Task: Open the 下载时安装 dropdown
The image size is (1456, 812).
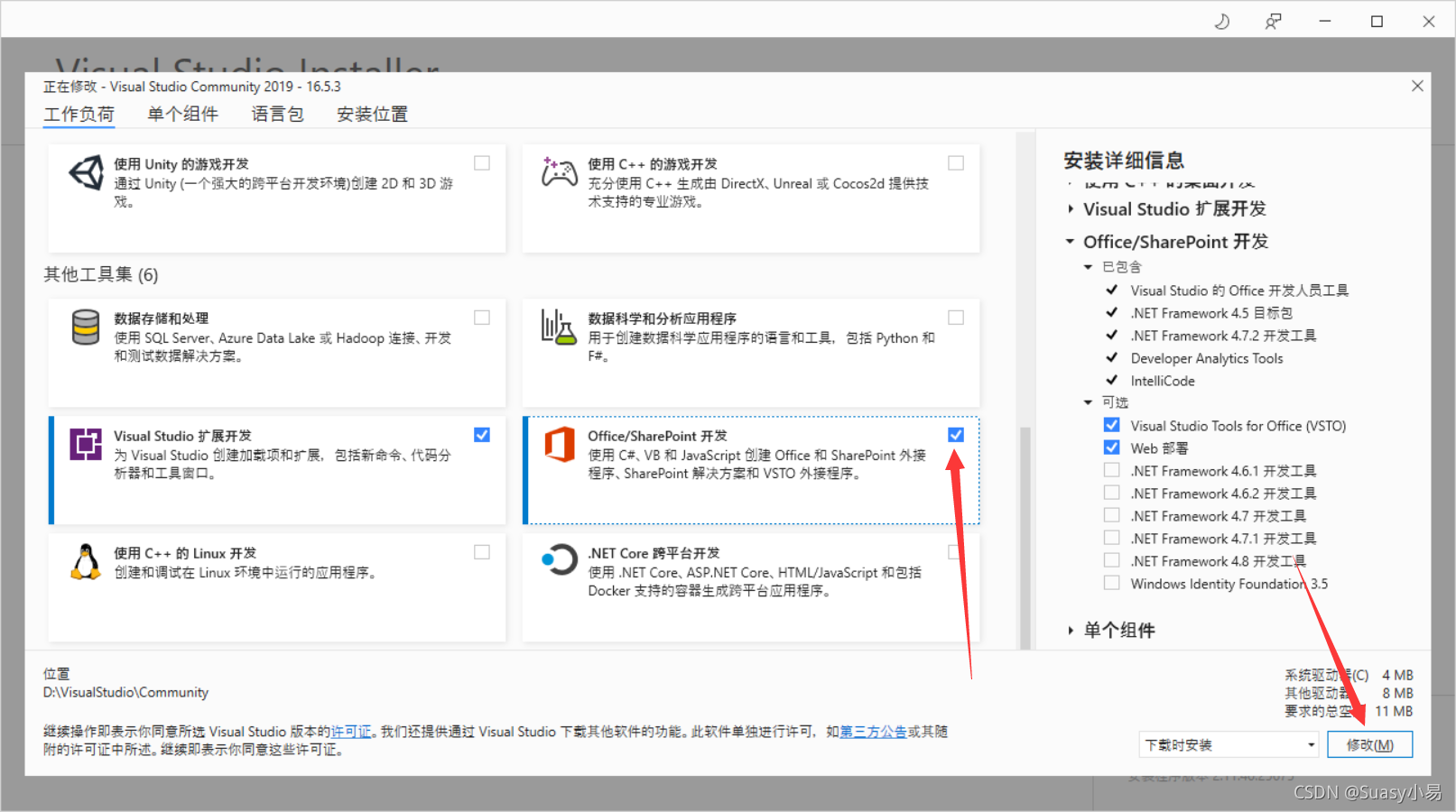Action: [1229, 745]
